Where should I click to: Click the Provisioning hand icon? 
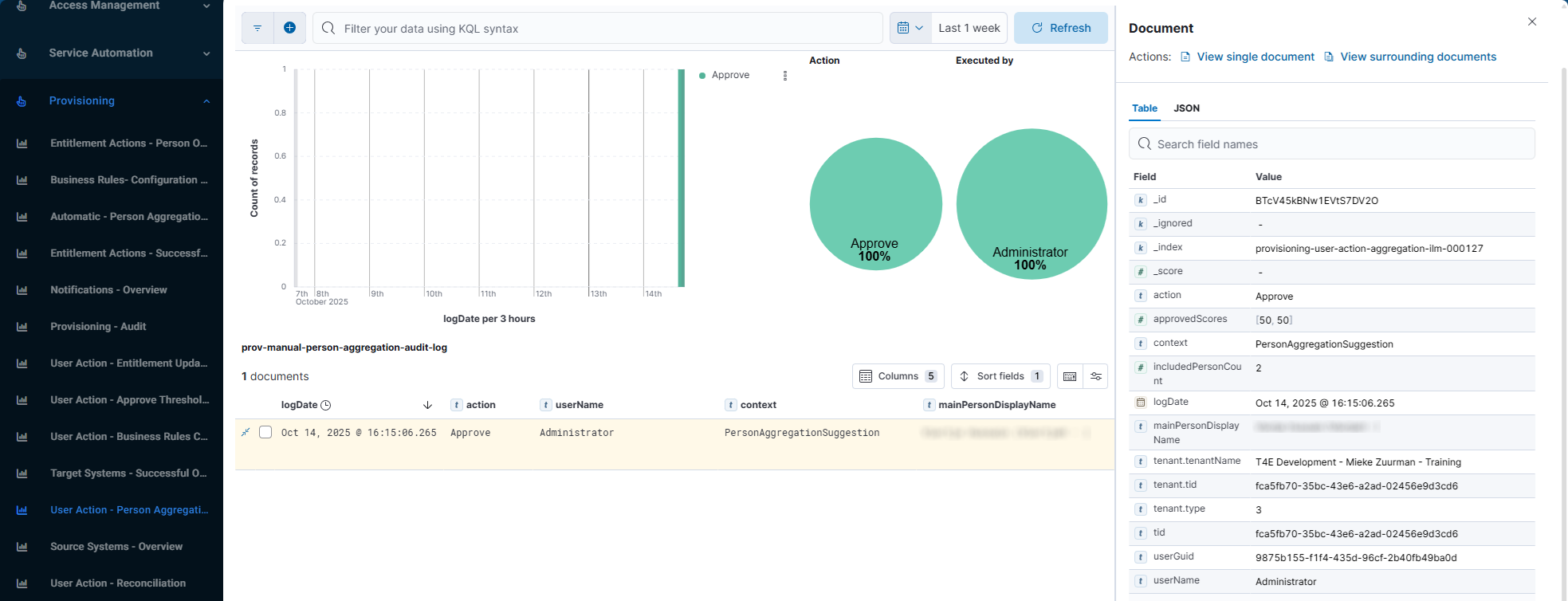point(22,101)
